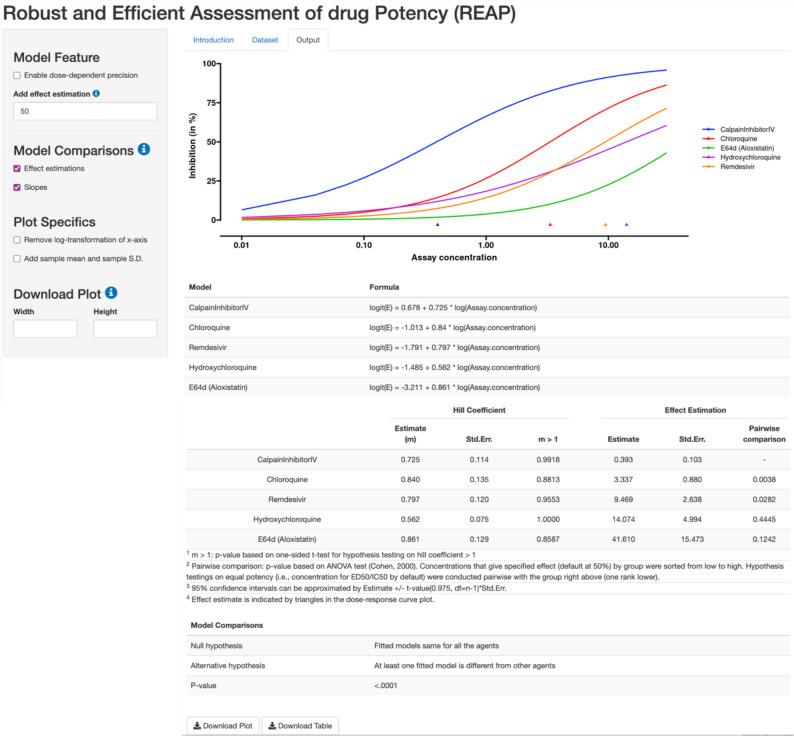794x736 pixels.
Task: Uncheck the Effect estimations checkbox
Action: point(17,169)
